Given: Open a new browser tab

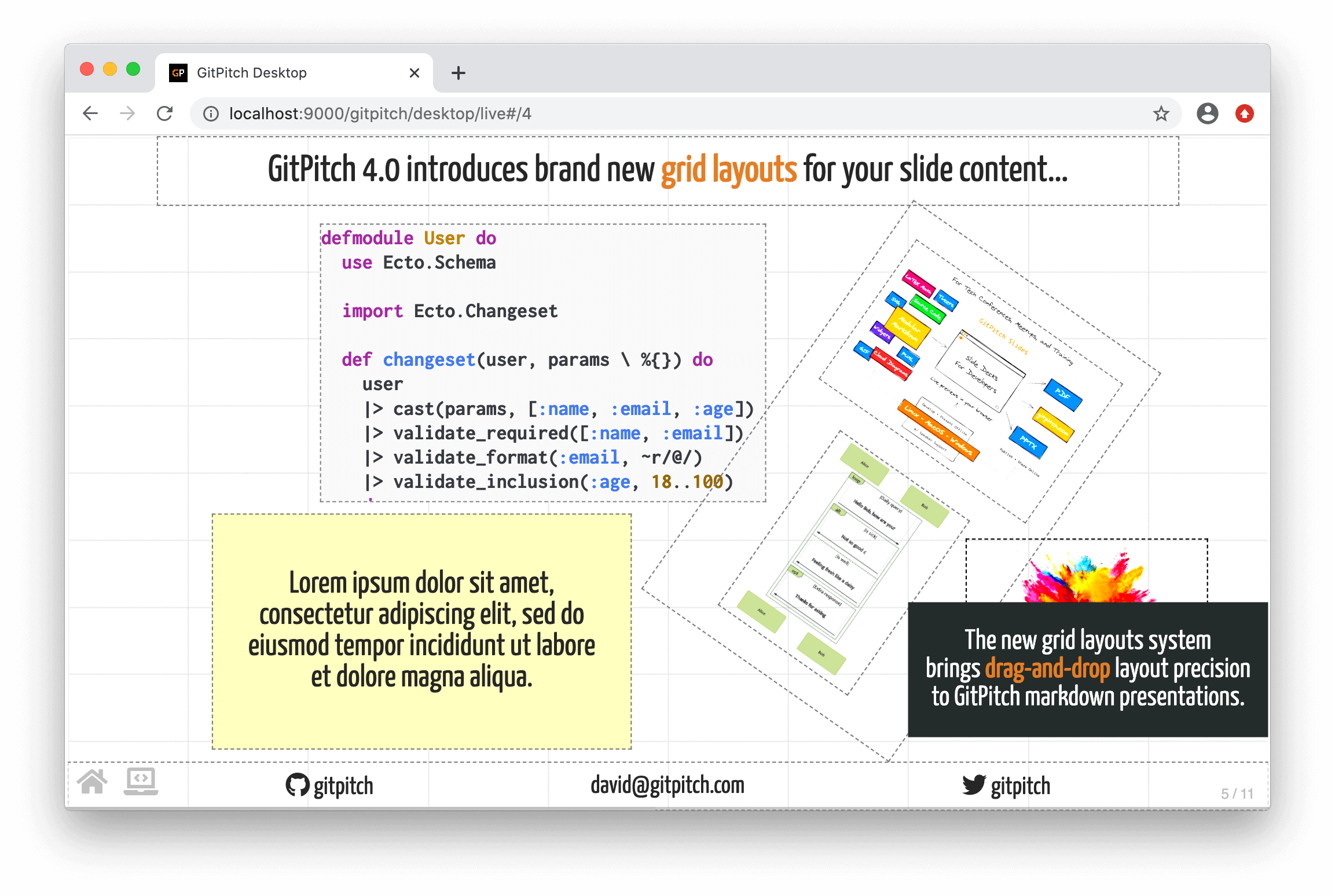Looking at the screenshot, I should [x=459, y=73].
